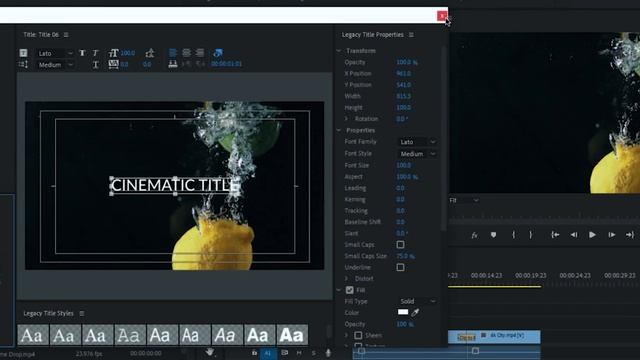The height and width of the screenshot is (360, 640).
Task: Click the font size icon
Action: pos(113,53)
